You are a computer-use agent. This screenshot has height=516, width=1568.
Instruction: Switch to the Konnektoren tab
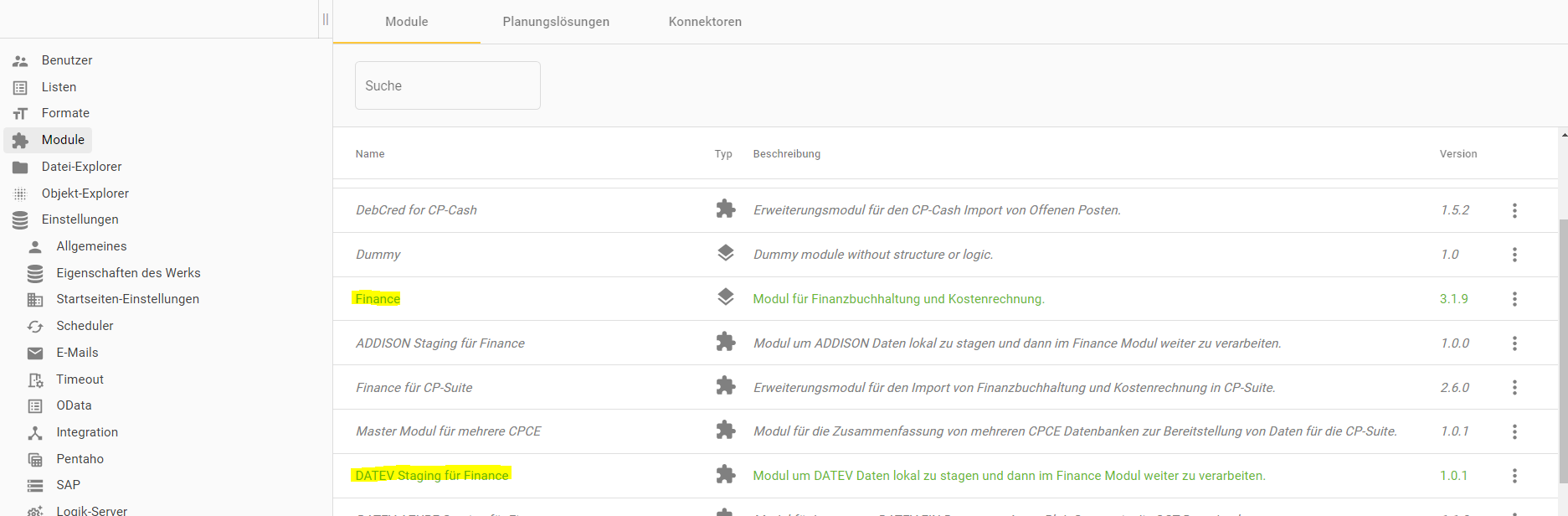click(705, 22)
